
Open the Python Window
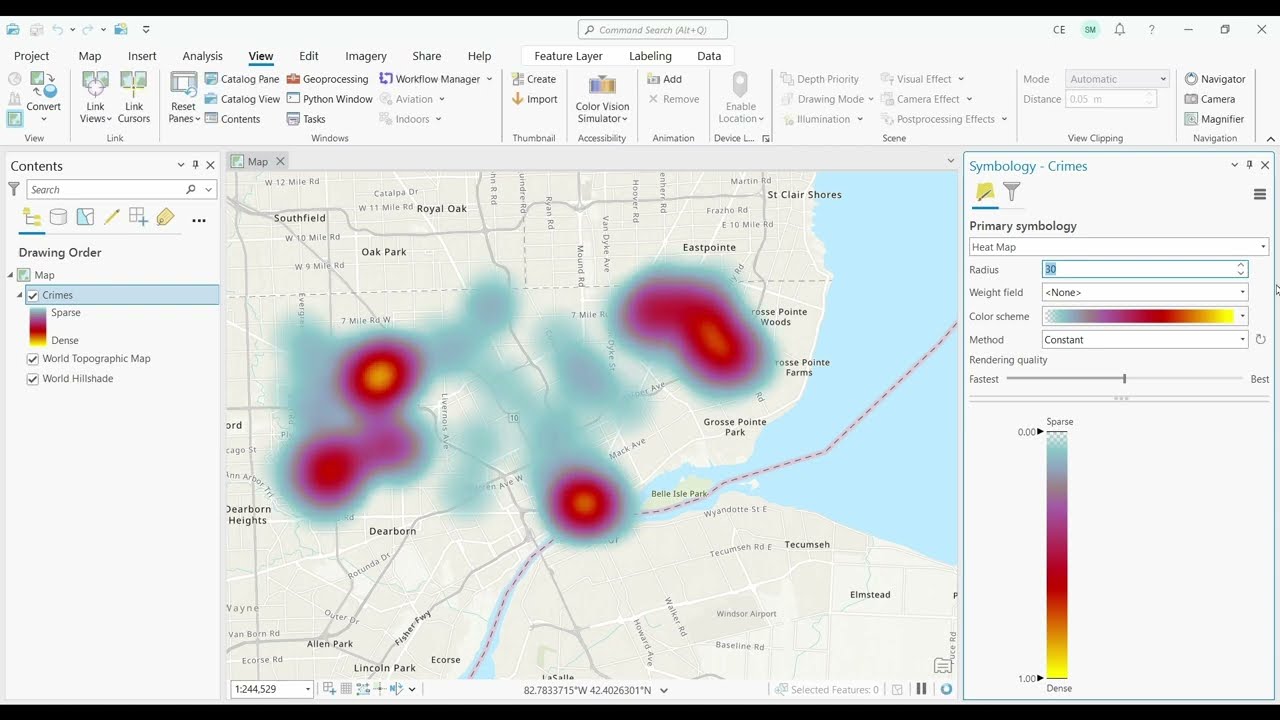pos(329,99)
